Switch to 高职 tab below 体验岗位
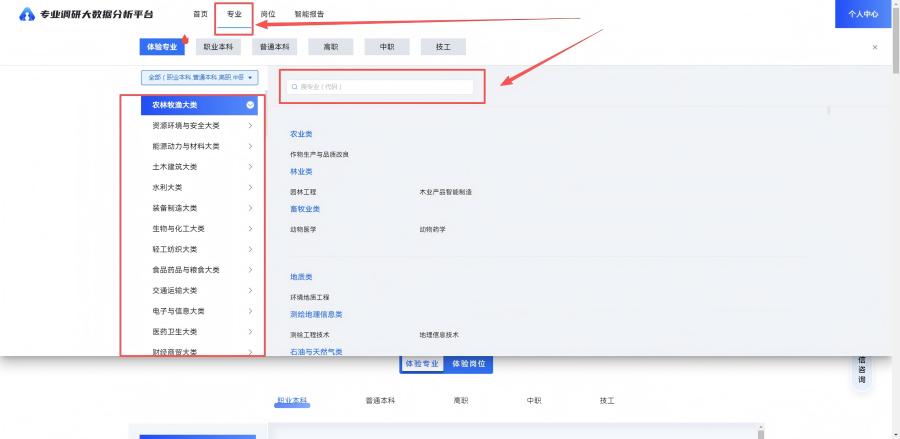The width and height of the screenshot is (900, 439). point(461,401)
